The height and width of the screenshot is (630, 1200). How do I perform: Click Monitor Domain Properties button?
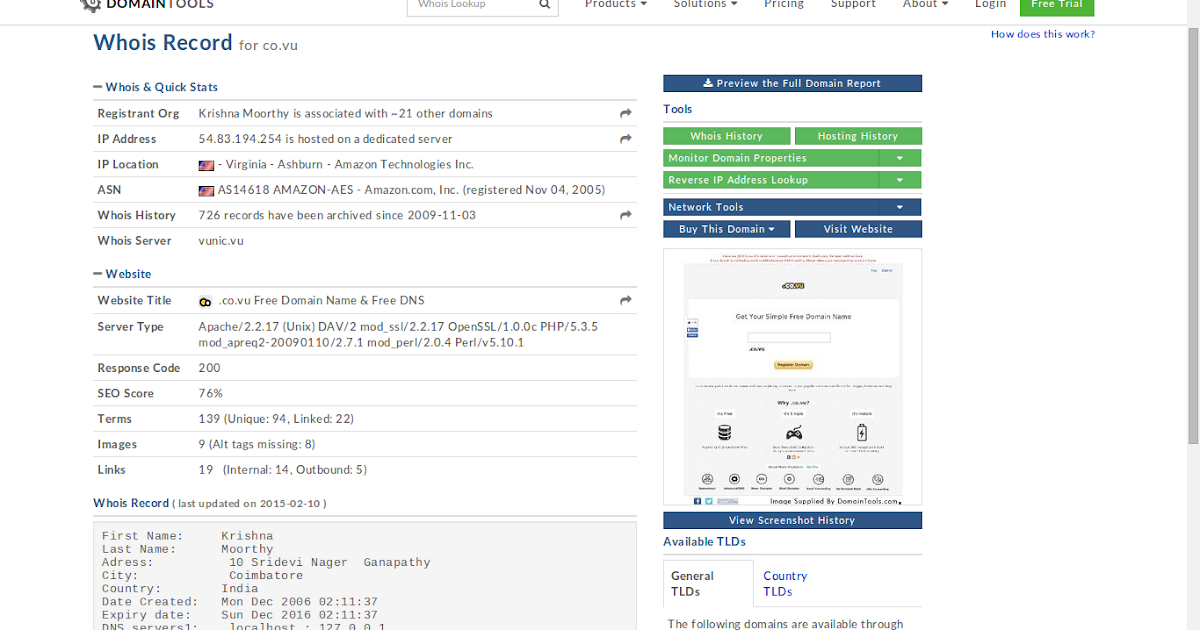771,158
